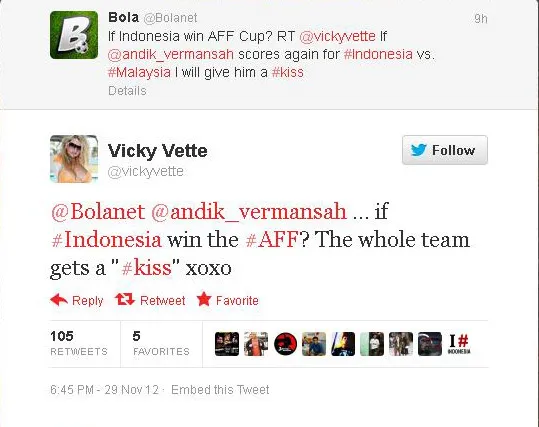
Task: Click the Reply arrow icon
Action: pyautogui.click(x=59, y=300)
